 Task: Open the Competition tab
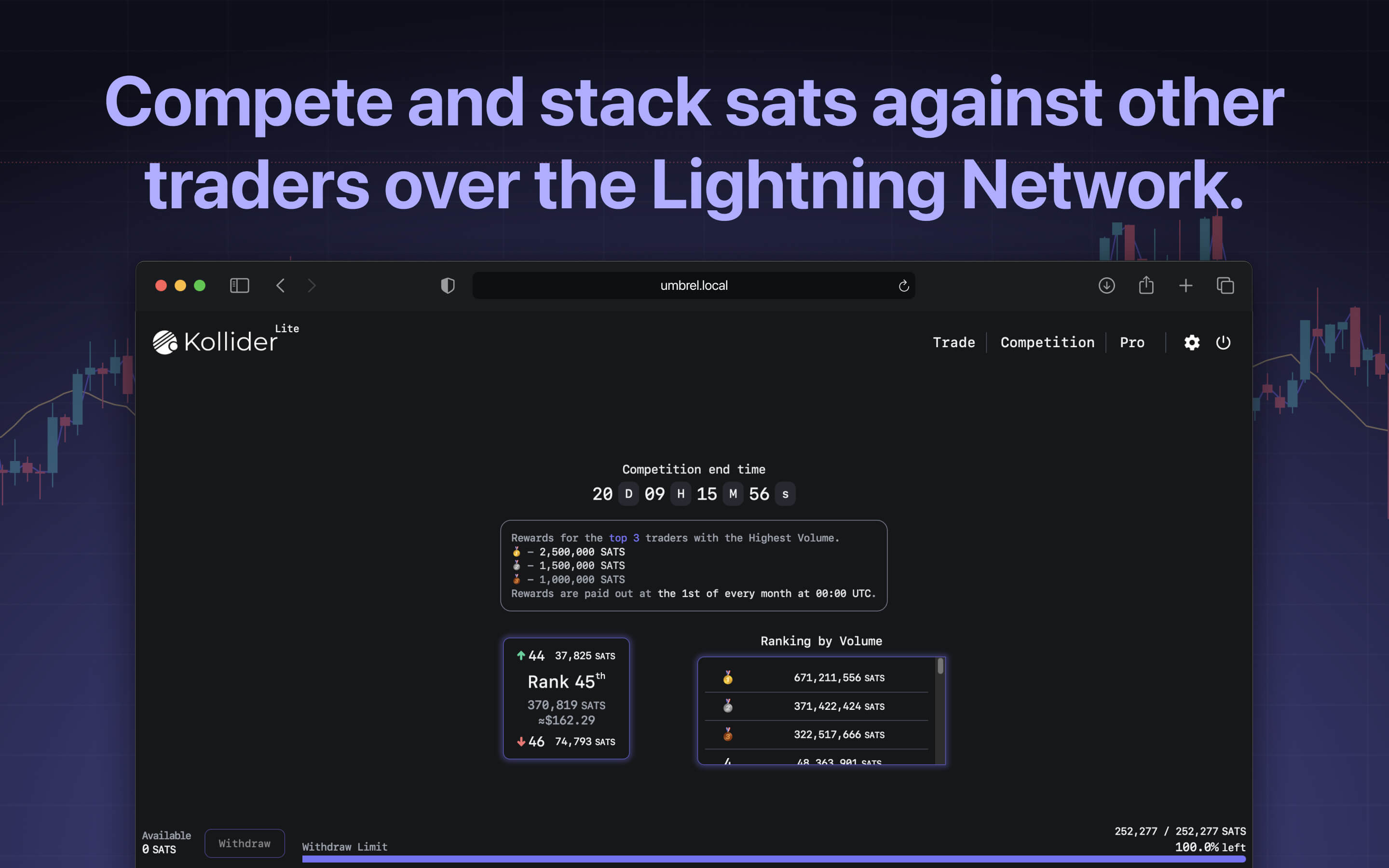point(1047,343)
